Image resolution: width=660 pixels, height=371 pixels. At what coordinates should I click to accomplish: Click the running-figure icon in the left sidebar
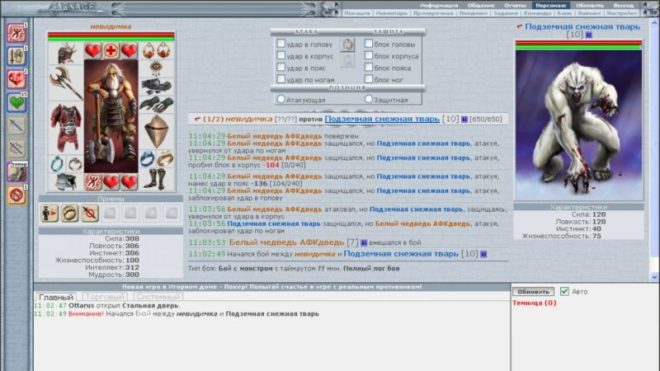16,33
